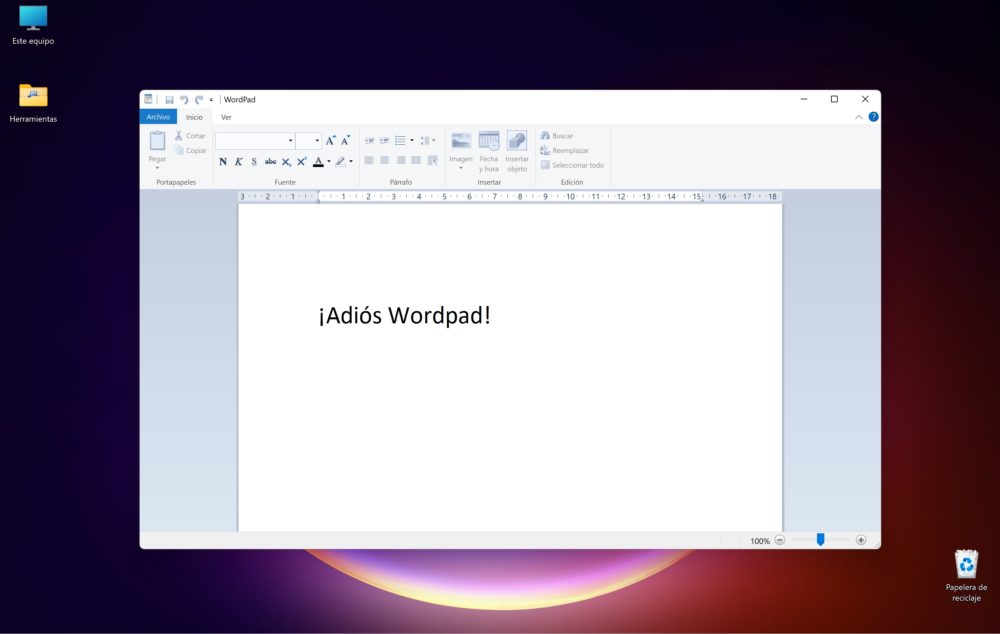
Task: Center align the paragraph text
Action: pyautogui.click(x=385, y=160)
